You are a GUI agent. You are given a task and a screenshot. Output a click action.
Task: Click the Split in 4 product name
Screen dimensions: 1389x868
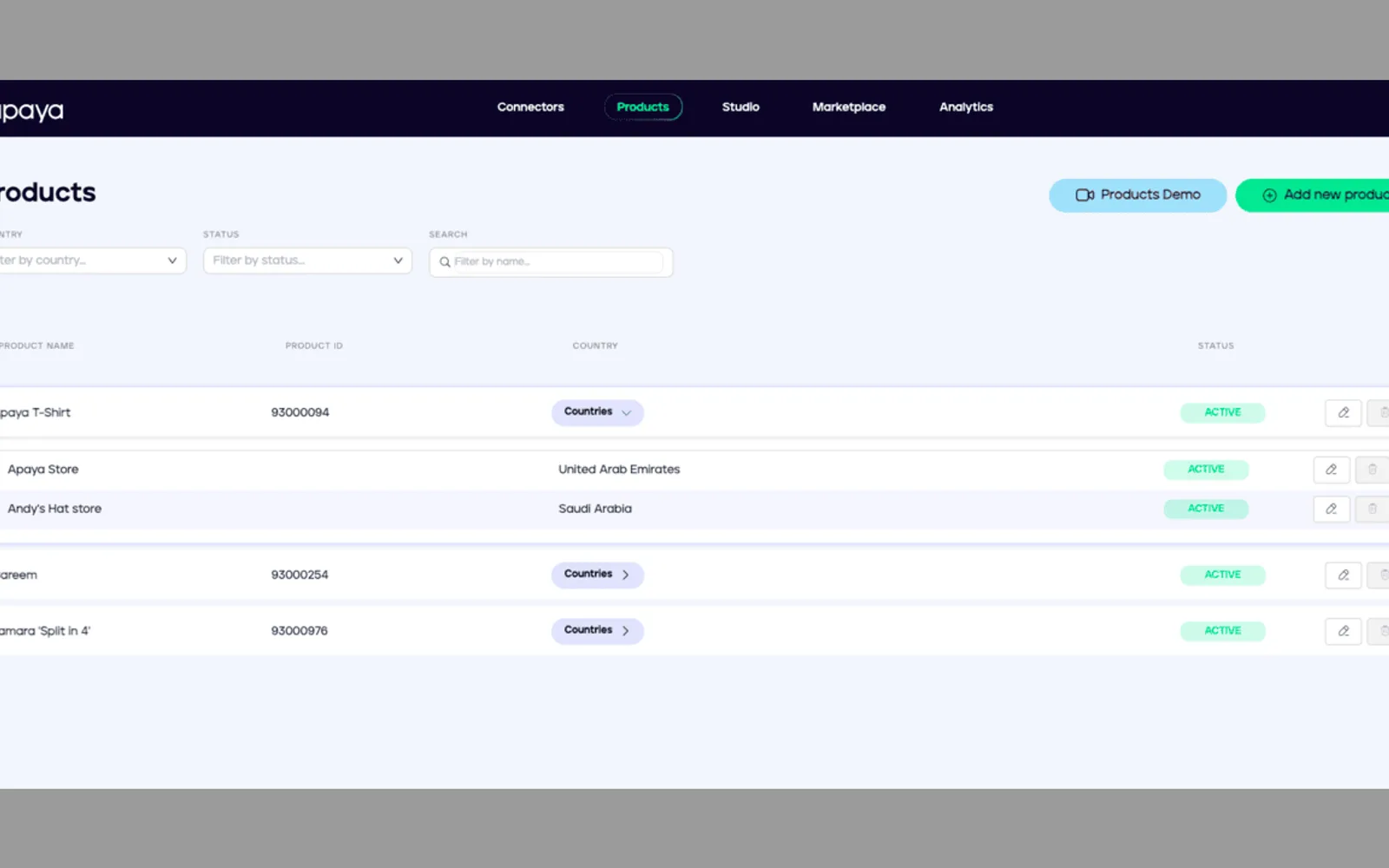pos(45,631)
